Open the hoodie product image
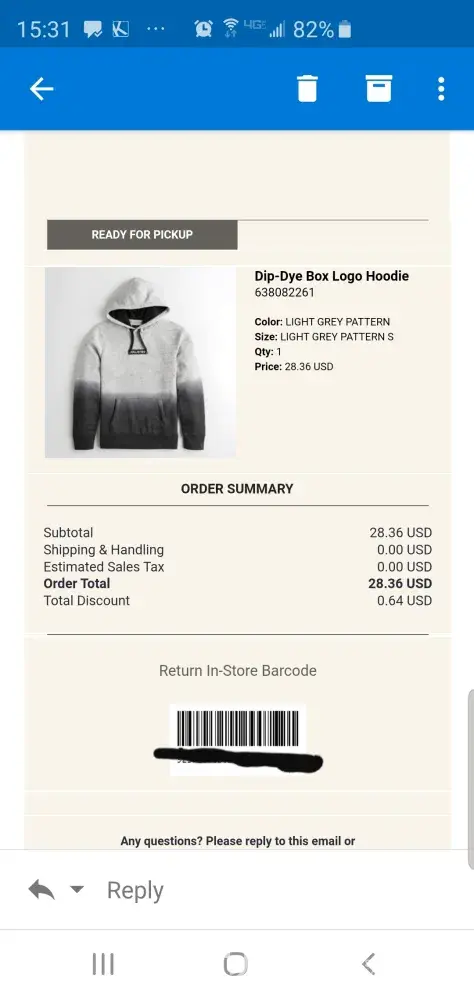The width and height of the screenshot is (474, 1000). (x=140, y=362)
